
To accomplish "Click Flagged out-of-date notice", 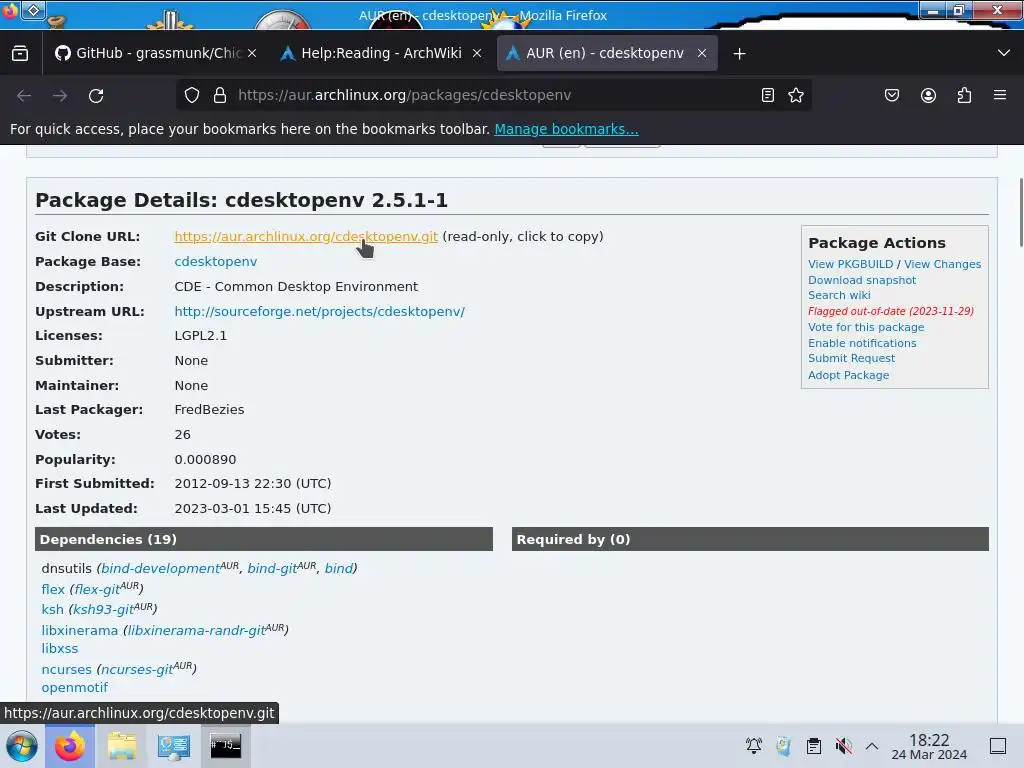I will (891, 312).
